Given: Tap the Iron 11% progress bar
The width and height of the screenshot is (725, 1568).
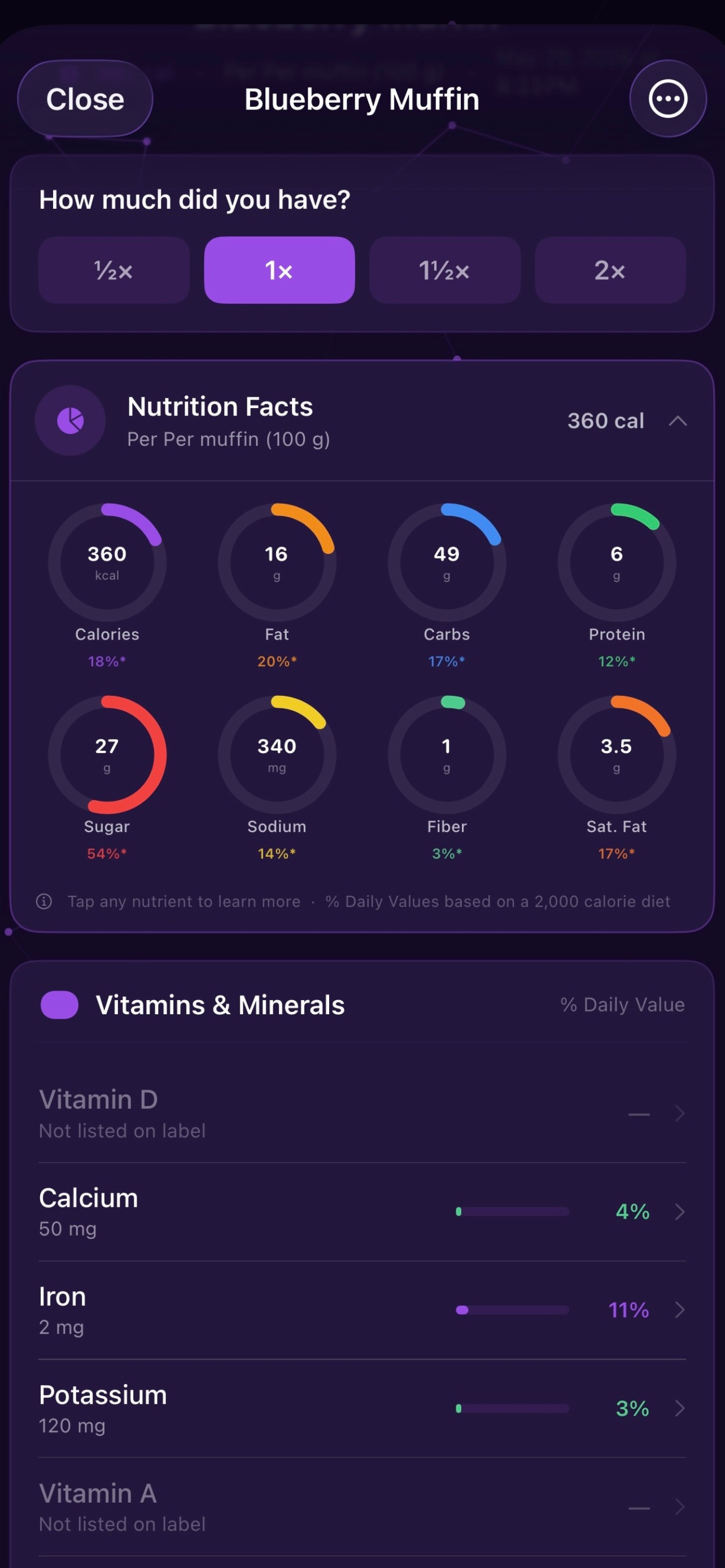Looking at the screenshot, I should pos(513,1310).
